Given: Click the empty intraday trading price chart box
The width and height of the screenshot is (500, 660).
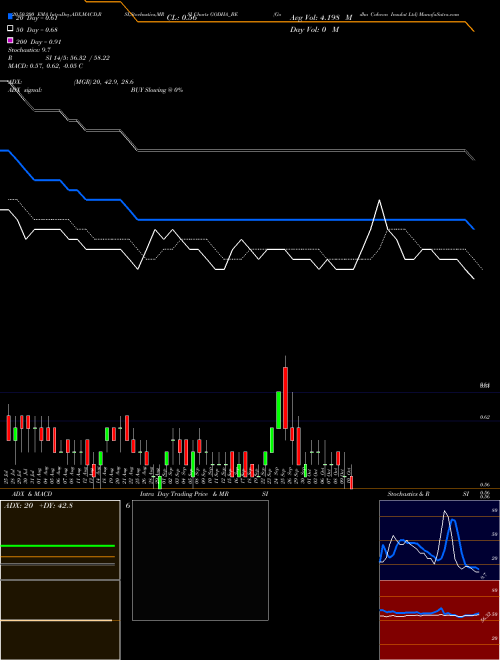Looking at the screenshot, I should [200, 560].
